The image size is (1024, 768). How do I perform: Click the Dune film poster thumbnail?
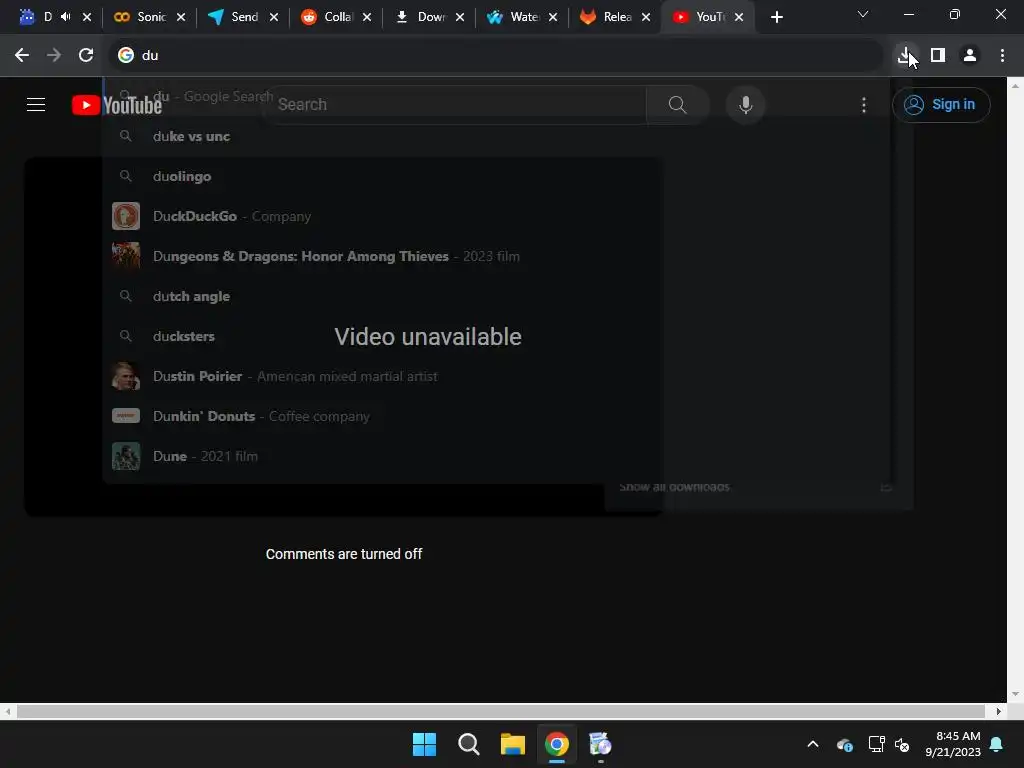[126, 456]
